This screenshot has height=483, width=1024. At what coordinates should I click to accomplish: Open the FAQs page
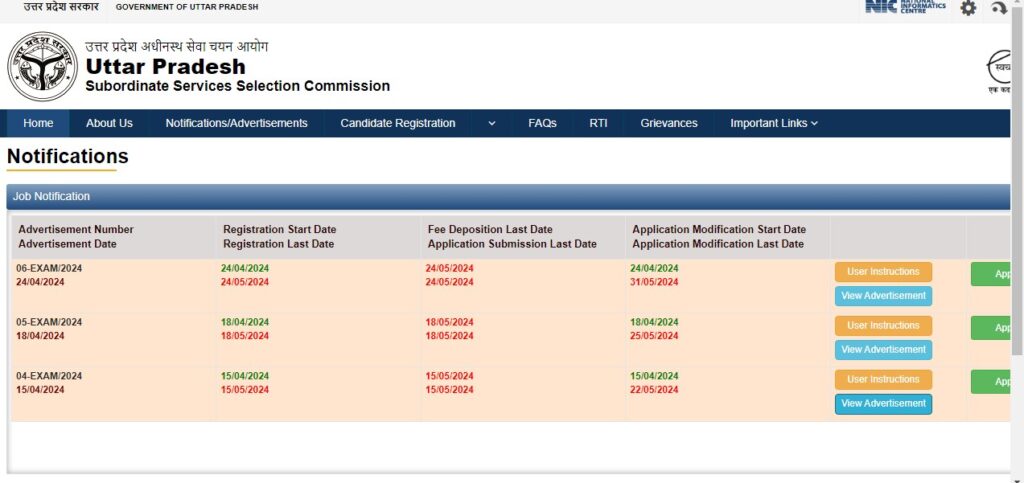542,123
